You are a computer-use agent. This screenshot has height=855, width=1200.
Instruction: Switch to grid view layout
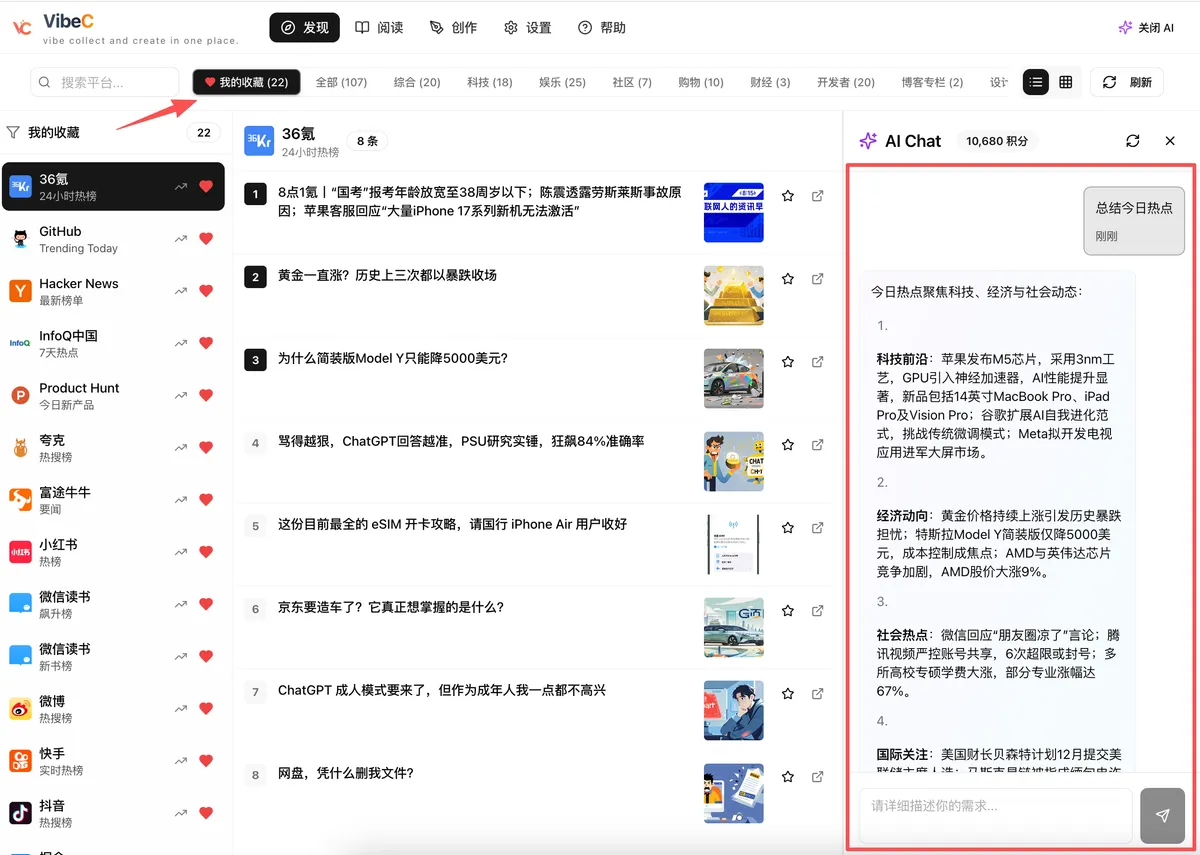tap(1066, 82)
